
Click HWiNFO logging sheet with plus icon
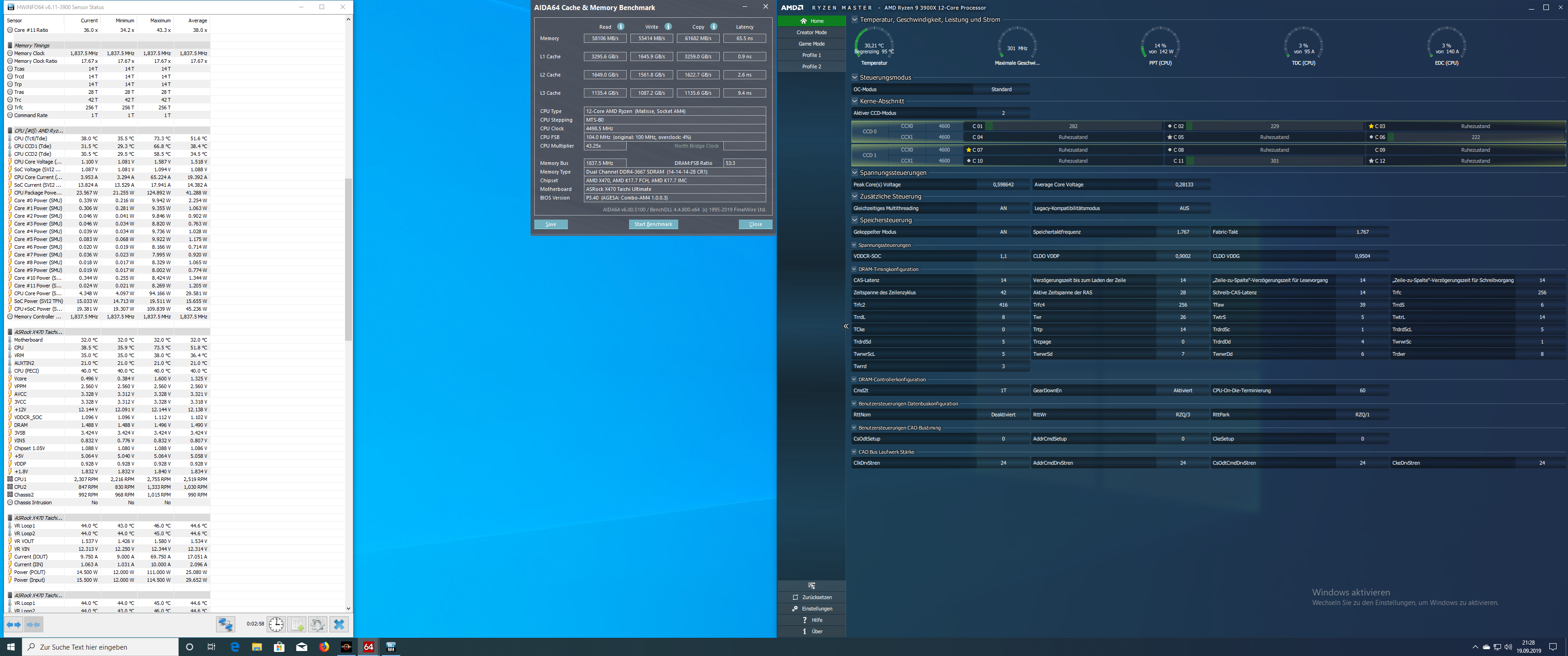[297, 625]
